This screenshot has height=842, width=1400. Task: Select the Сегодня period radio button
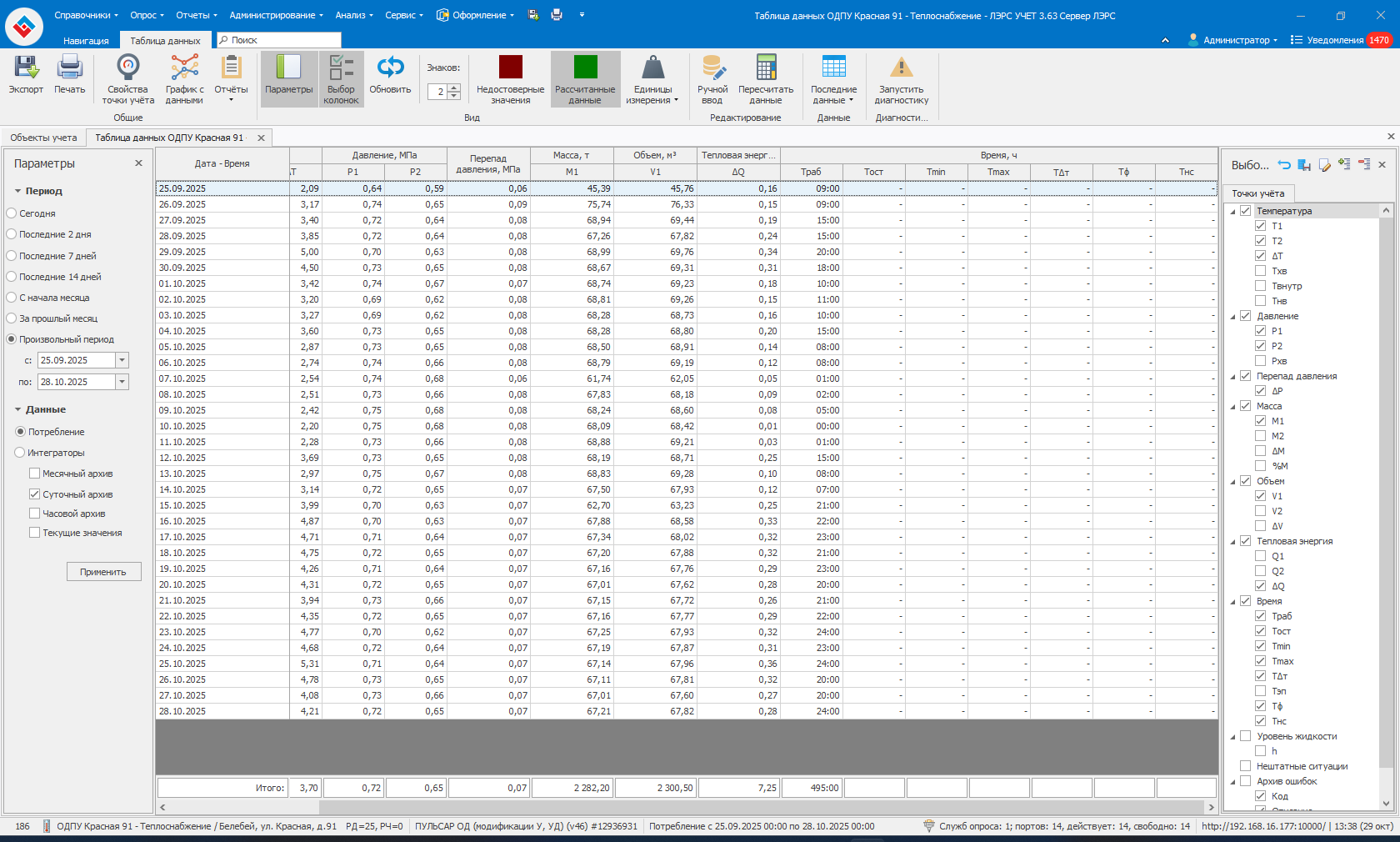point(12,213)
